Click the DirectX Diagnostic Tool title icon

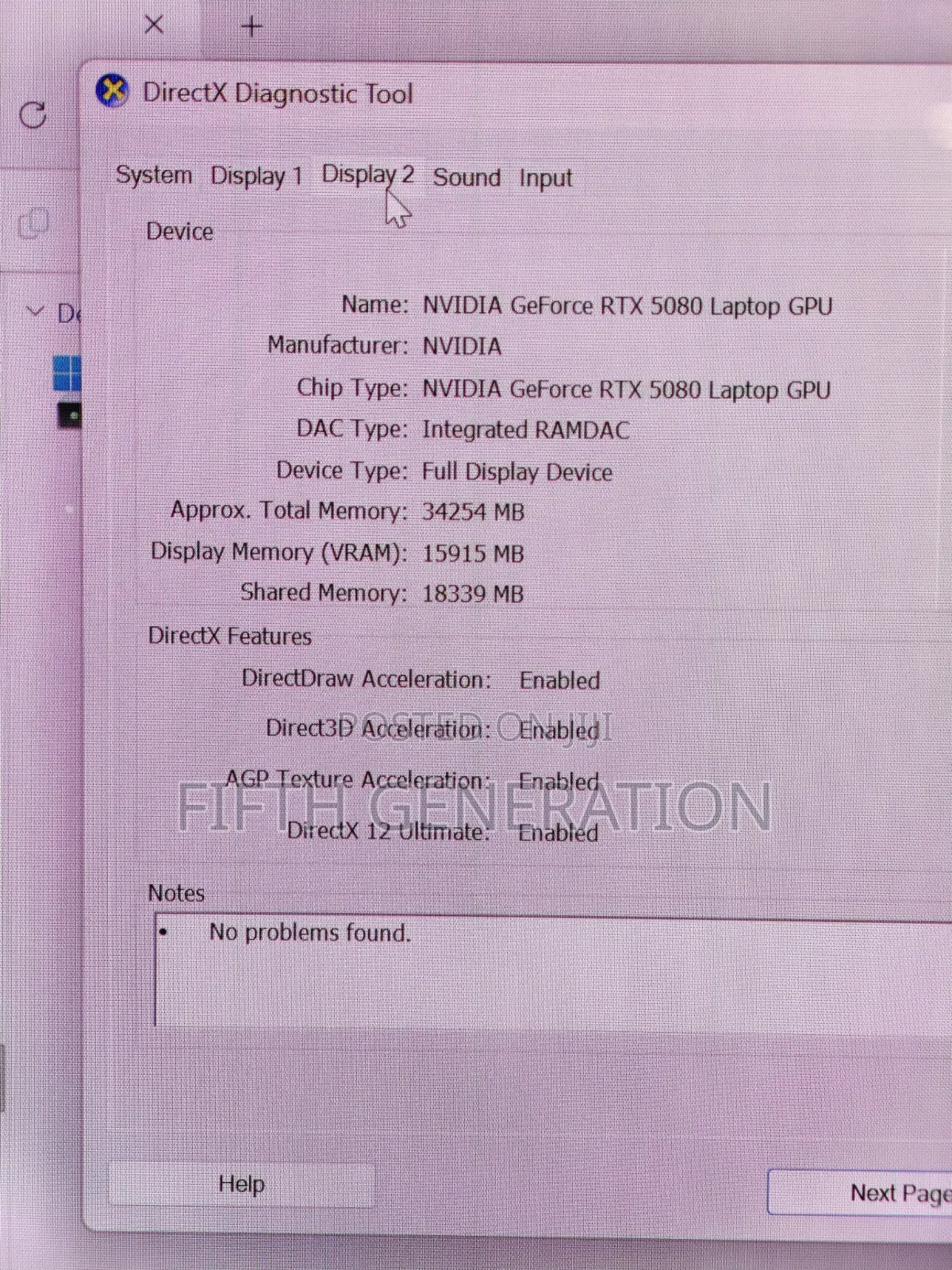112,91
